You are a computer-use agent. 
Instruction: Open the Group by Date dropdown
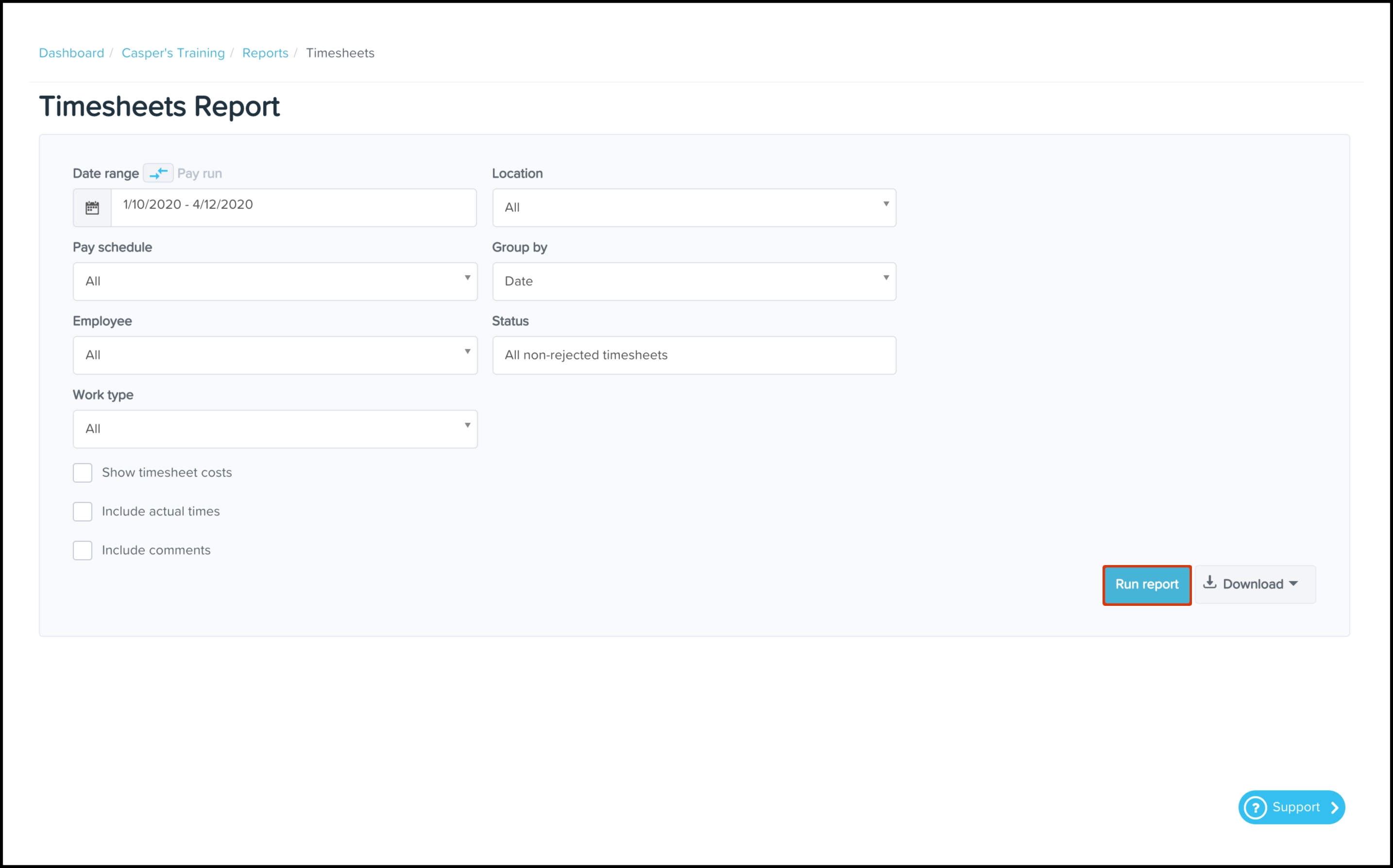(x=694, y=281)
